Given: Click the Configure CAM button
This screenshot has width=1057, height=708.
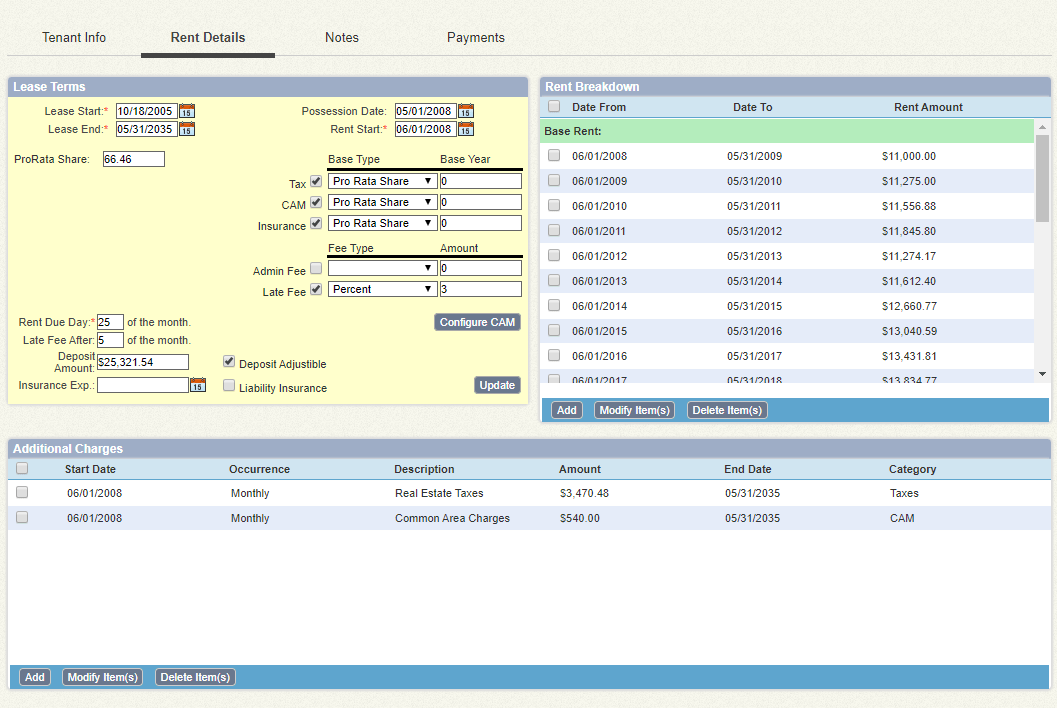Looking at the screenshot, I should coord(477,321).
